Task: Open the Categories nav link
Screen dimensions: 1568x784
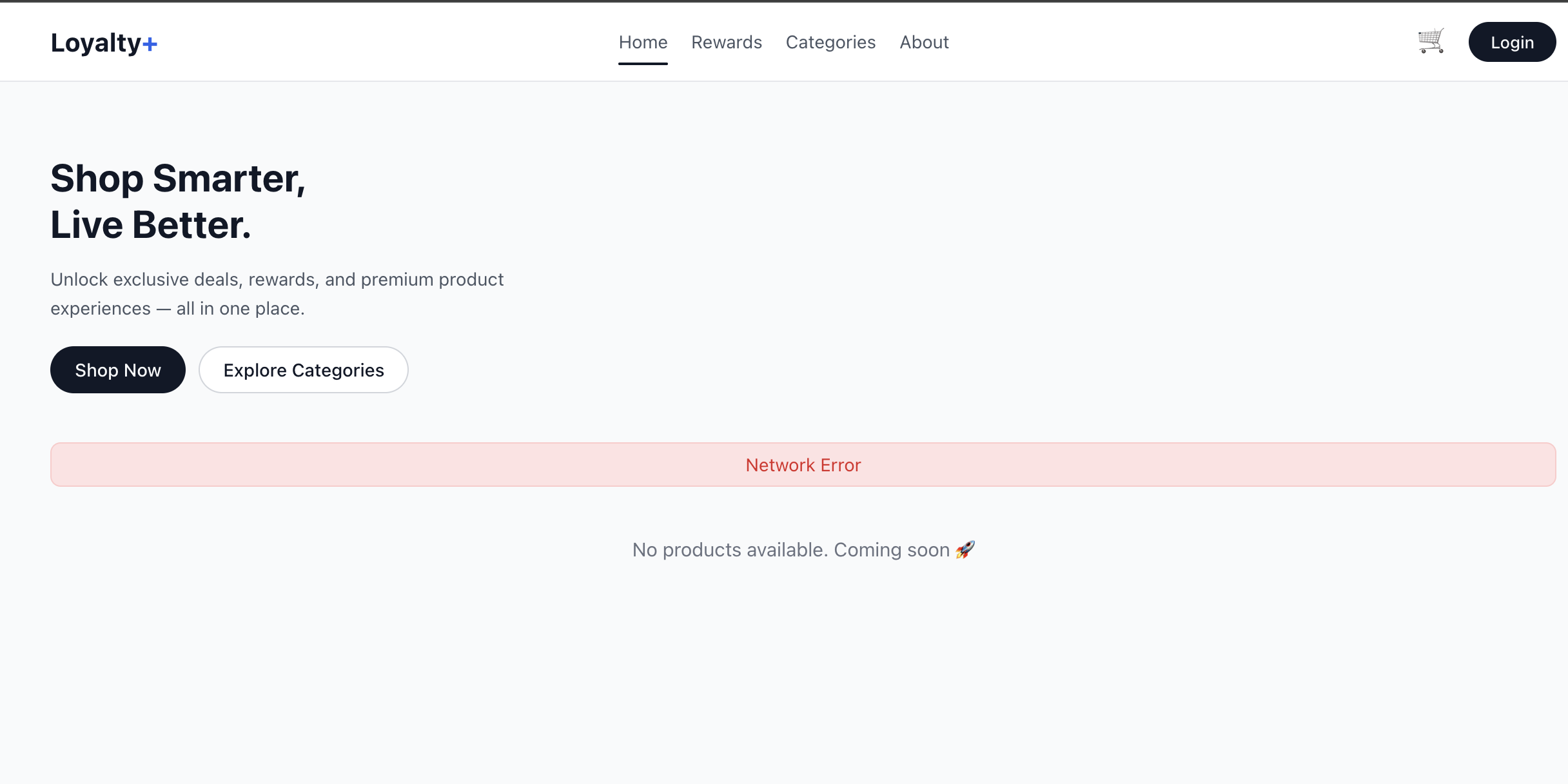Action: pos(830,42)
